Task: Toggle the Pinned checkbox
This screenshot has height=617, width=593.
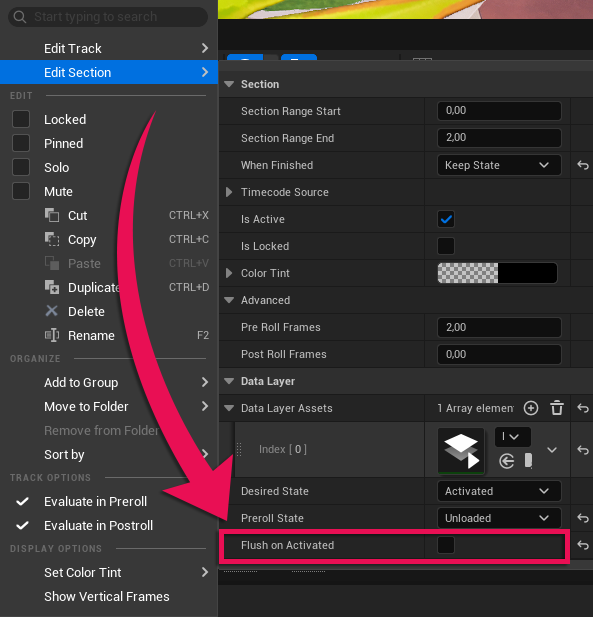Action: coord(21,143)
